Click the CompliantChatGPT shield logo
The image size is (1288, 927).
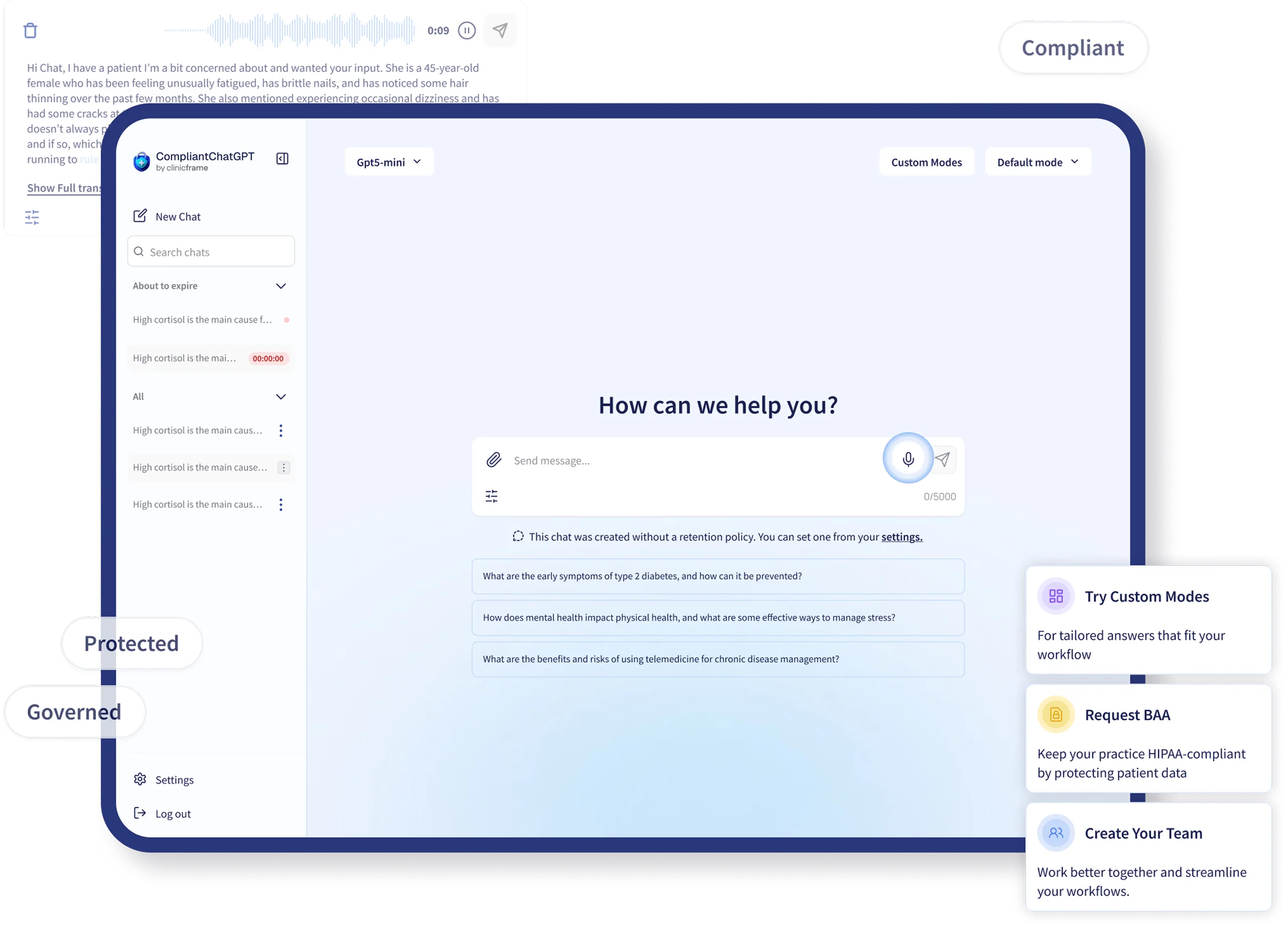pyautogui.click(x=141, y=162)
